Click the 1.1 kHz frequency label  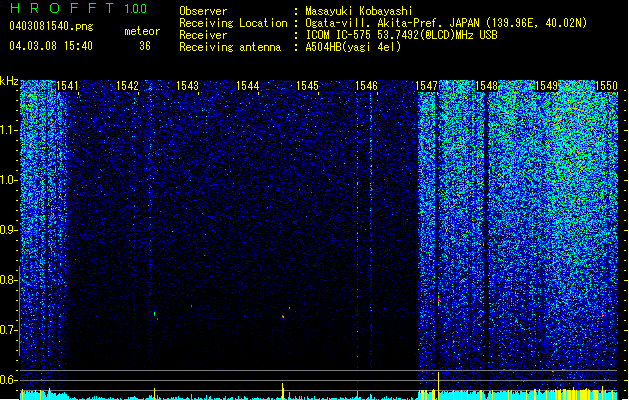(x=8, y=130)
